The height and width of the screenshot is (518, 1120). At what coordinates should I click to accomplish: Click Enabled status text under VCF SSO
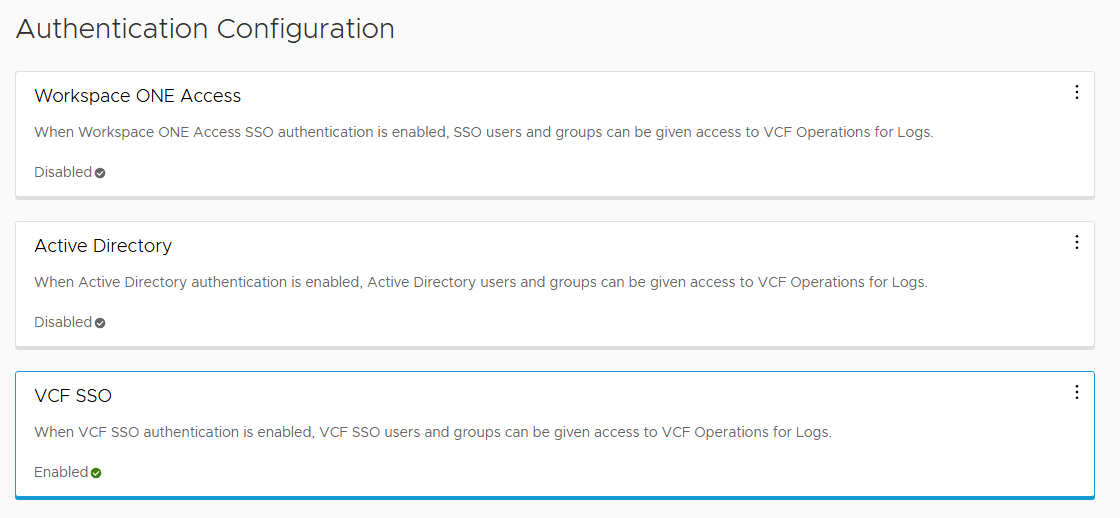(x=61, y=472)
